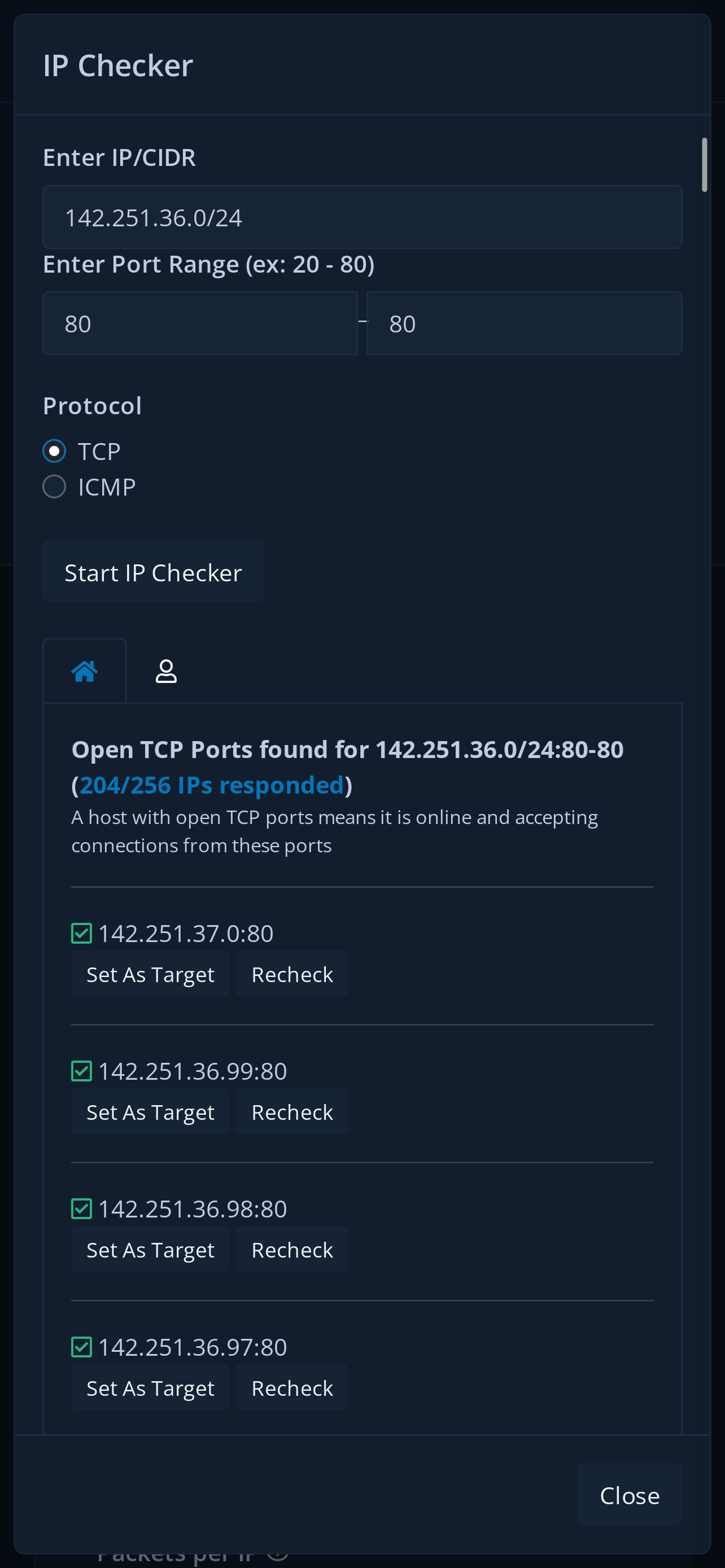The height and width of the screenshot is (1568, 725).
Task: Recheck host 142.251.36.99
Action: tap(291, 1111)
